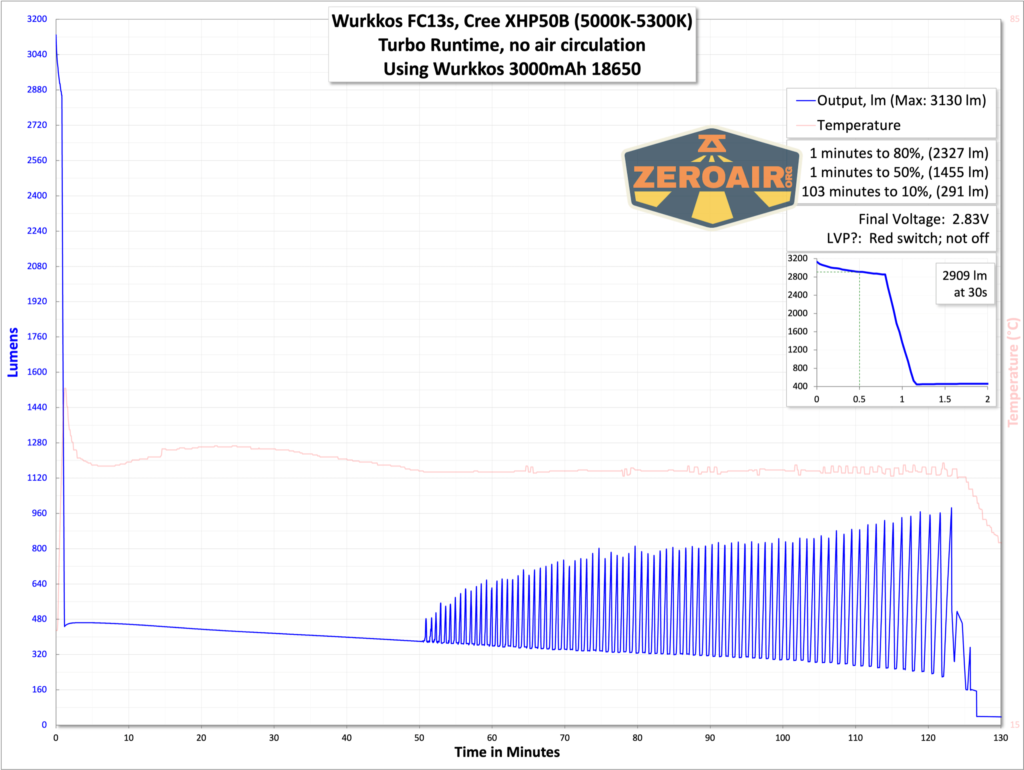
Task: Click the peak of the blue output curve
Action: pyautogui.click(x=57, y=36)
